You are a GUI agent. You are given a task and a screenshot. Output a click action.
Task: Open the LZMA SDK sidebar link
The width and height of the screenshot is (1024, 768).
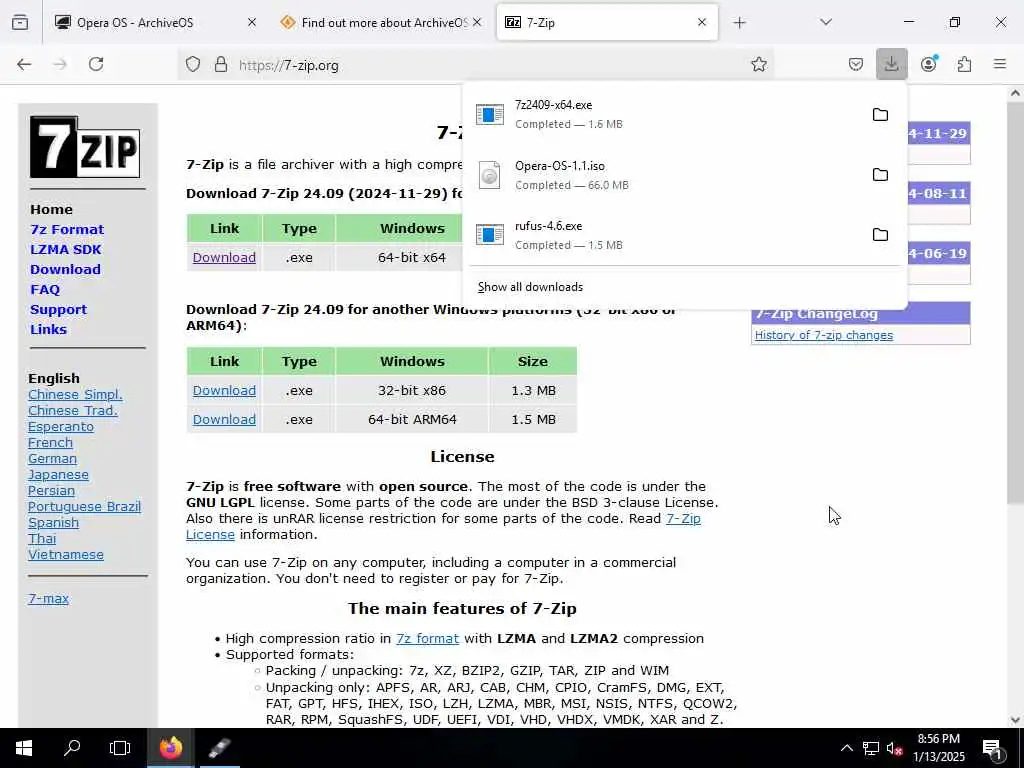[65, 249]
